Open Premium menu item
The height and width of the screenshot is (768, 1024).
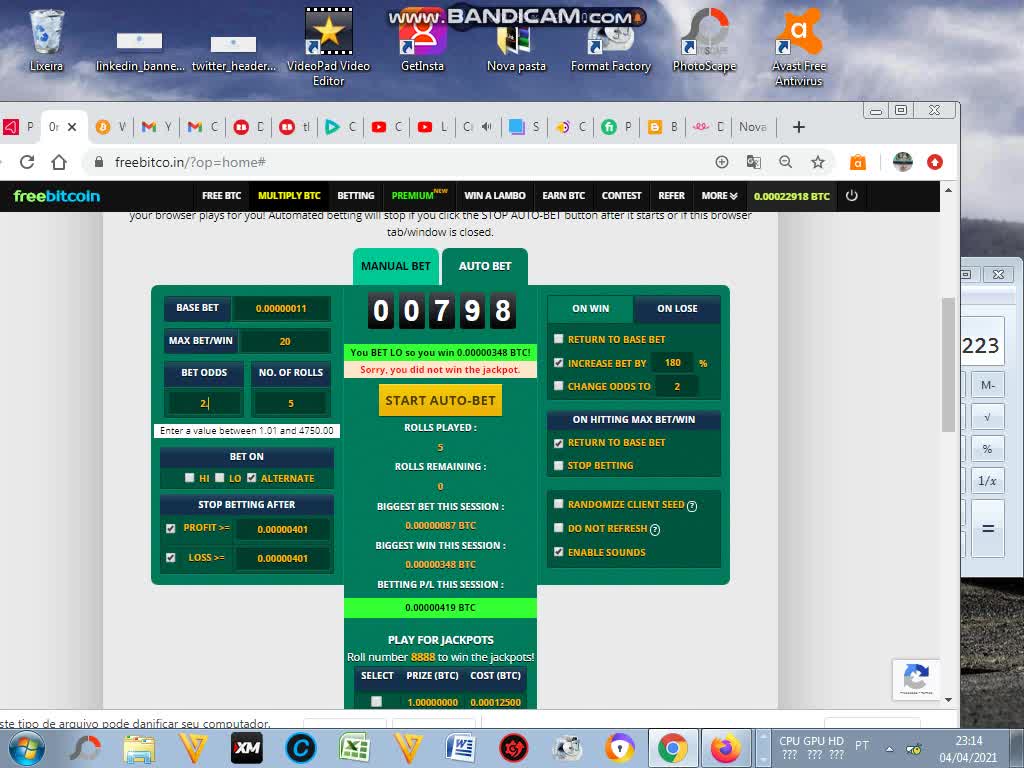tap(419, 195)
